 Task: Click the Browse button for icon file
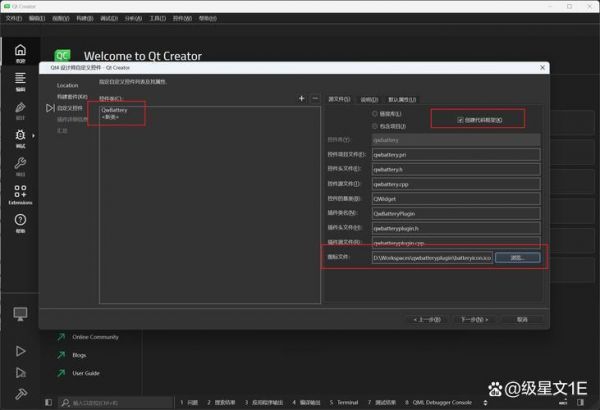pos(517,258)
